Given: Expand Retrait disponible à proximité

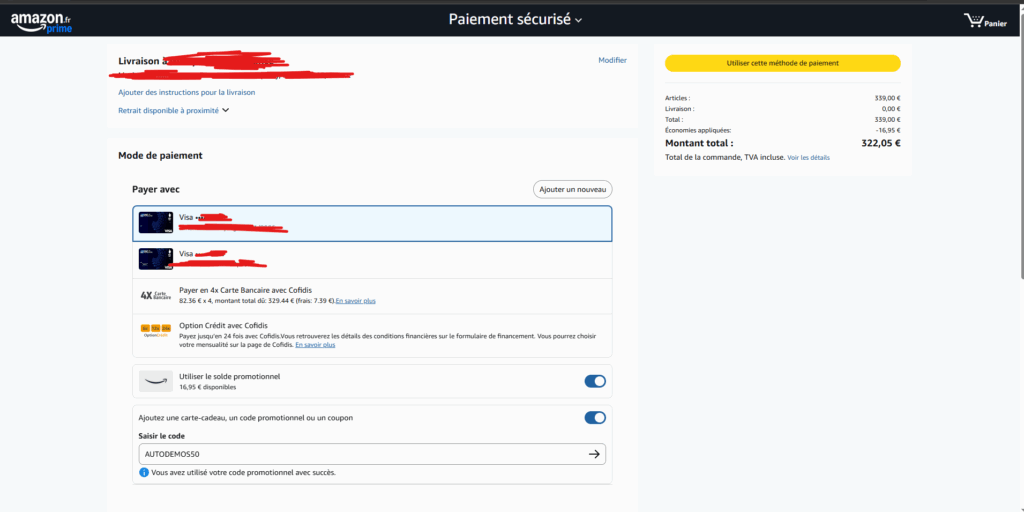Looking at the screenshot, I should click(x=174, y=110).
